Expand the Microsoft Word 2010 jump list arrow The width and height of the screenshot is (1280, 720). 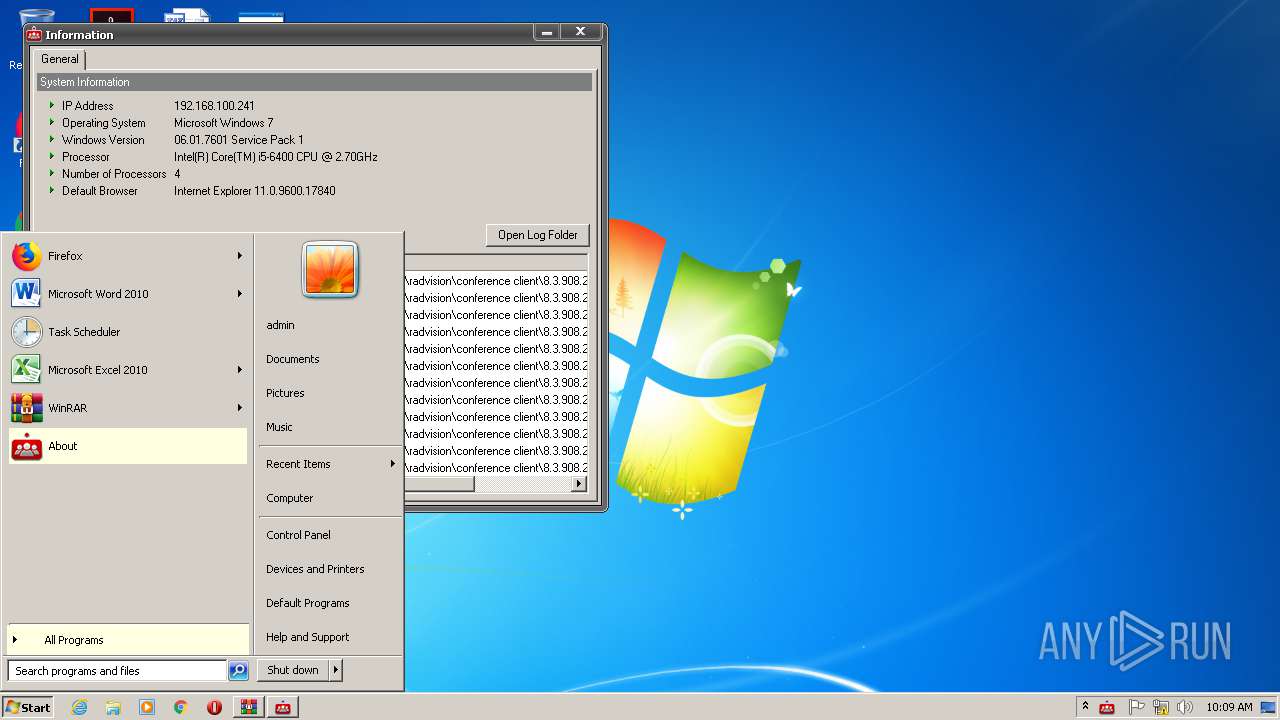(x=240, y=294)
